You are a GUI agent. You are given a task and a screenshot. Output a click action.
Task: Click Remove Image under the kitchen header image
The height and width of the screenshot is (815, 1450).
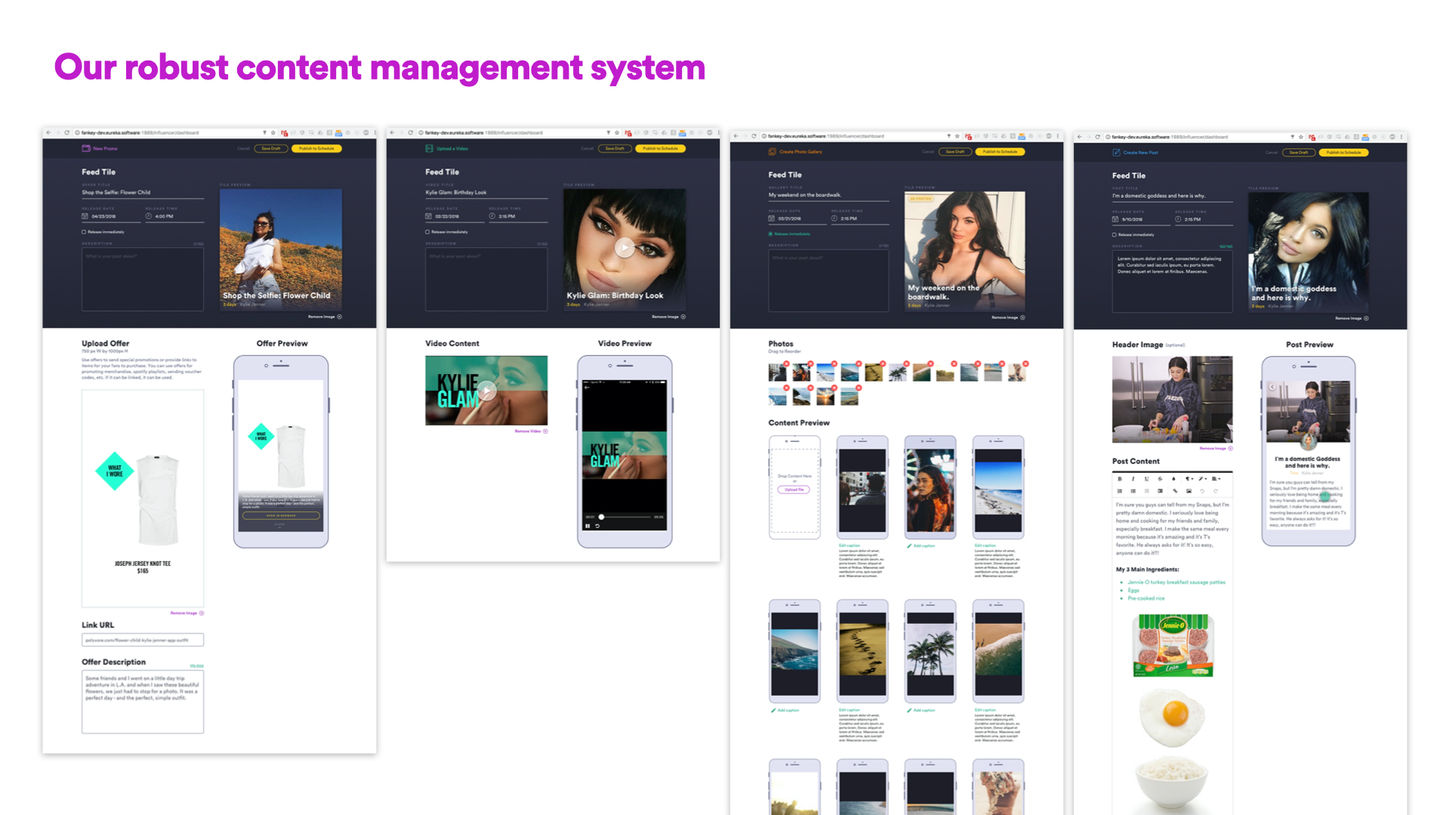[1216, 448]
